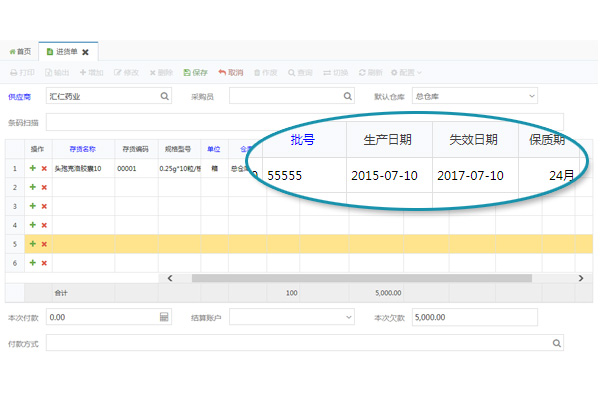Click the 条码扫描 barcode input field

pyautogui.click(x=305, y=122)
